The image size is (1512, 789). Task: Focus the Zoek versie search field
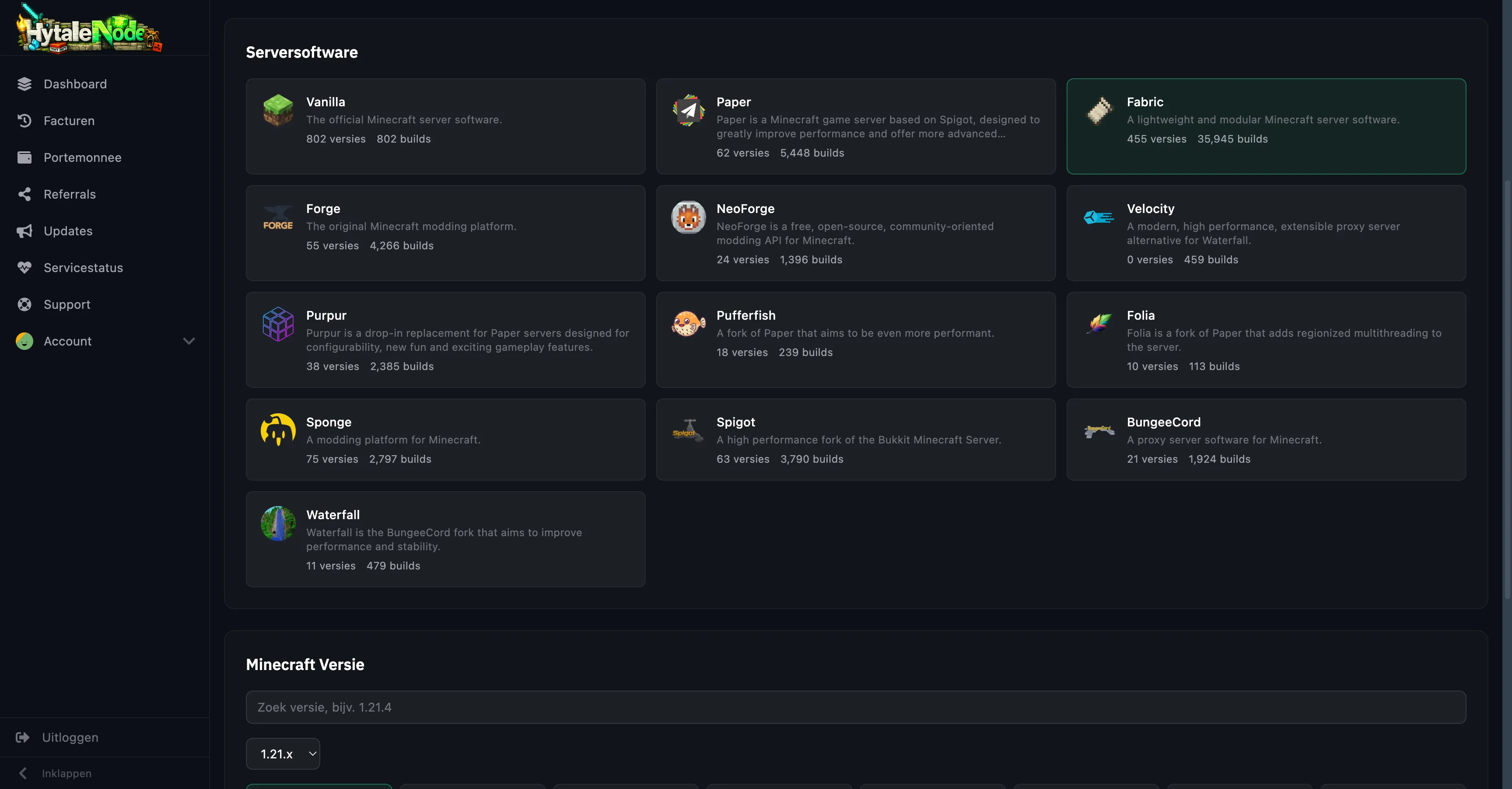pyautogui.click(x=856, y=707)
